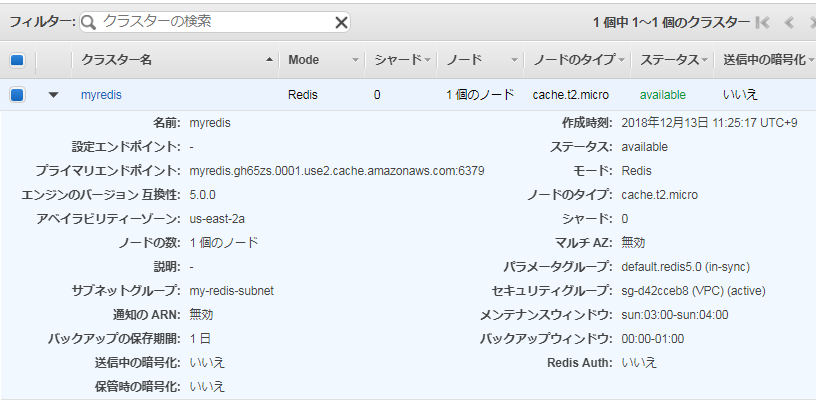Open the シャード column filter dropdown
This screenshot has width=816, height=400.
[427, 60]
